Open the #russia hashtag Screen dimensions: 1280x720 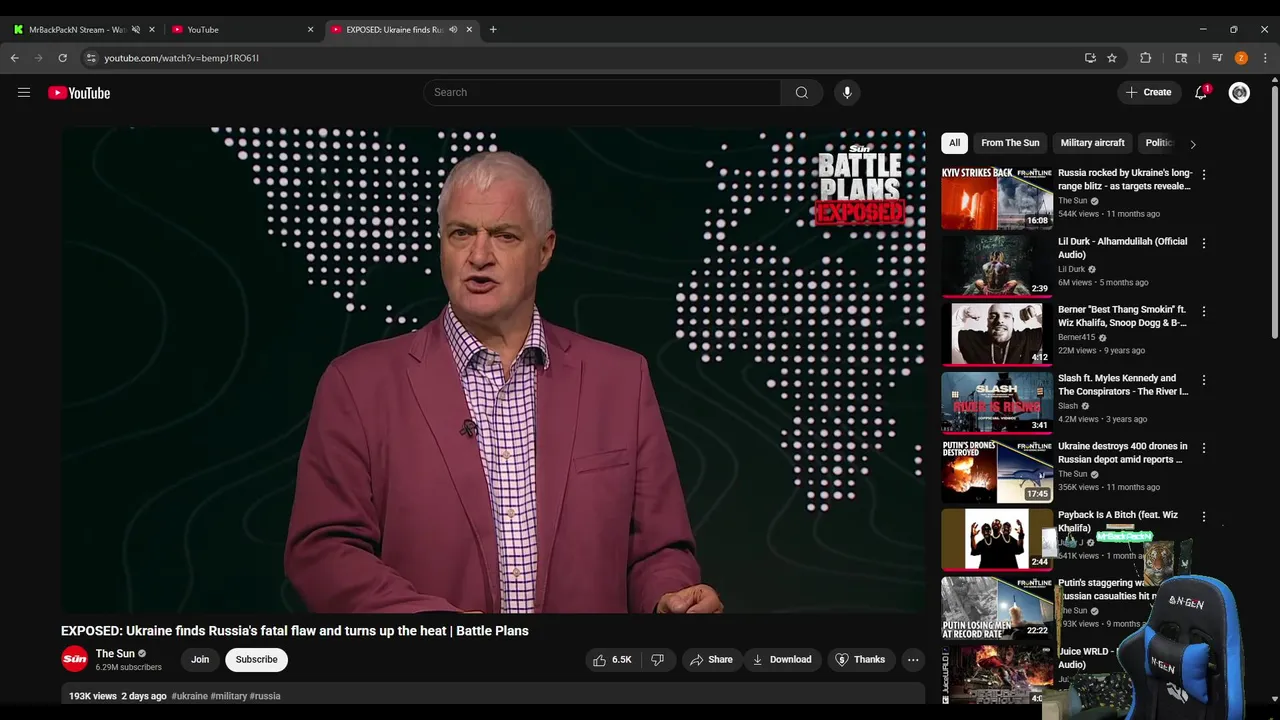point(265,696)
